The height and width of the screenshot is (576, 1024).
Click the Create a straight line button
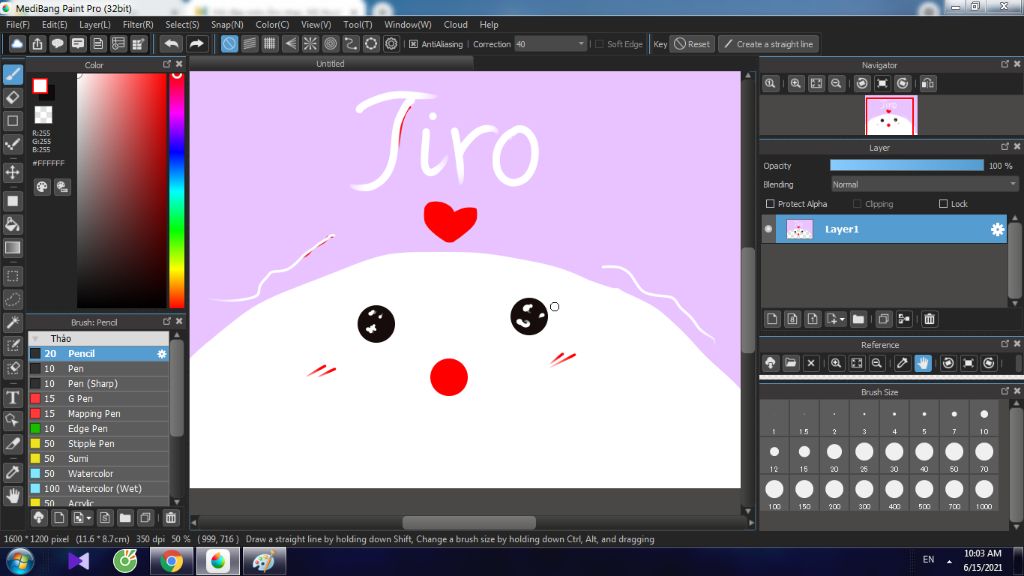point(768,44)
